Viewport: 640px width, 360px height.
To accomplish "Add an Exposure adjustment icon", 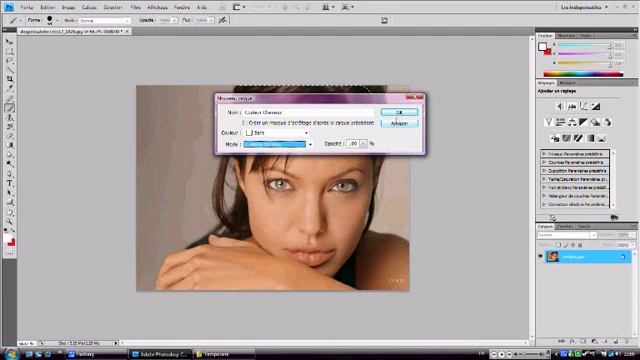I will click(596, 107).
